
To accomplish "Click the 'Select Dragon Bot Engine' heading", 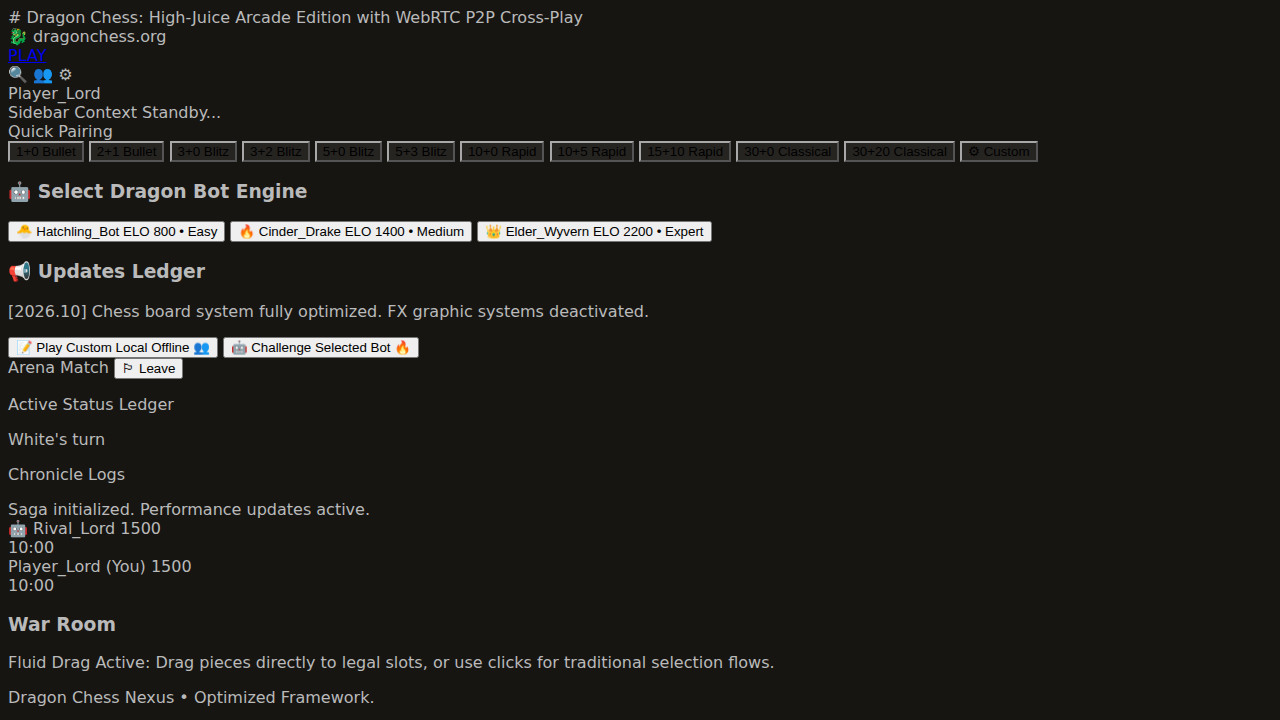I will [x=157, y=191].
